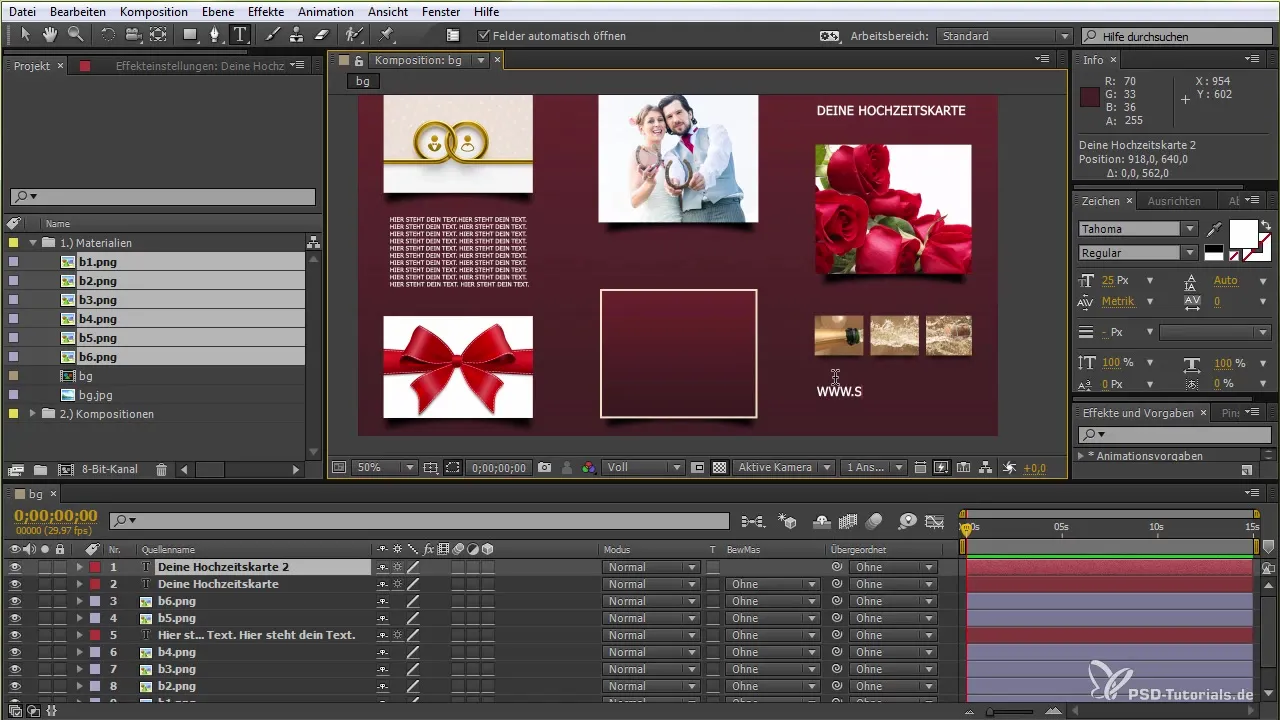Toggle visibility of b5.png layer
The image size is (1280, 720).
click(x=15, y=618)
